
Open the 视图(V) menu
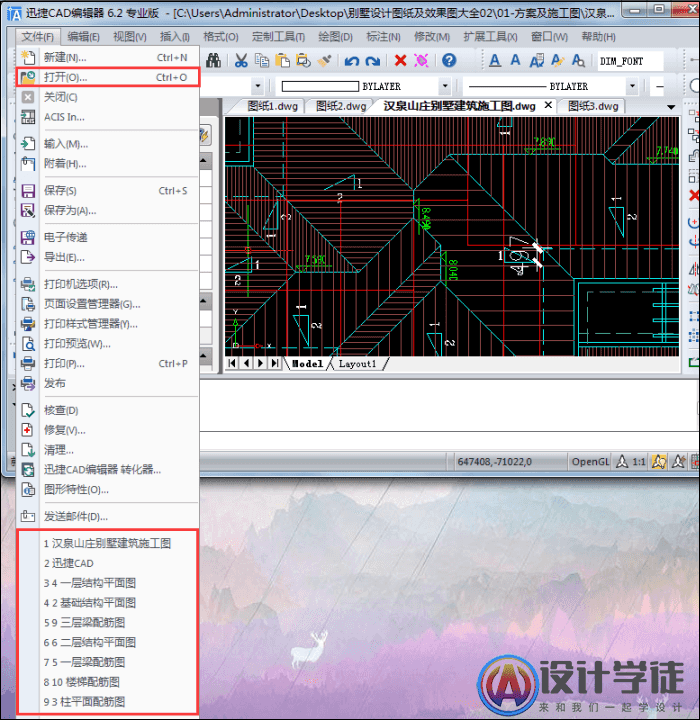[x=130, y=37]
